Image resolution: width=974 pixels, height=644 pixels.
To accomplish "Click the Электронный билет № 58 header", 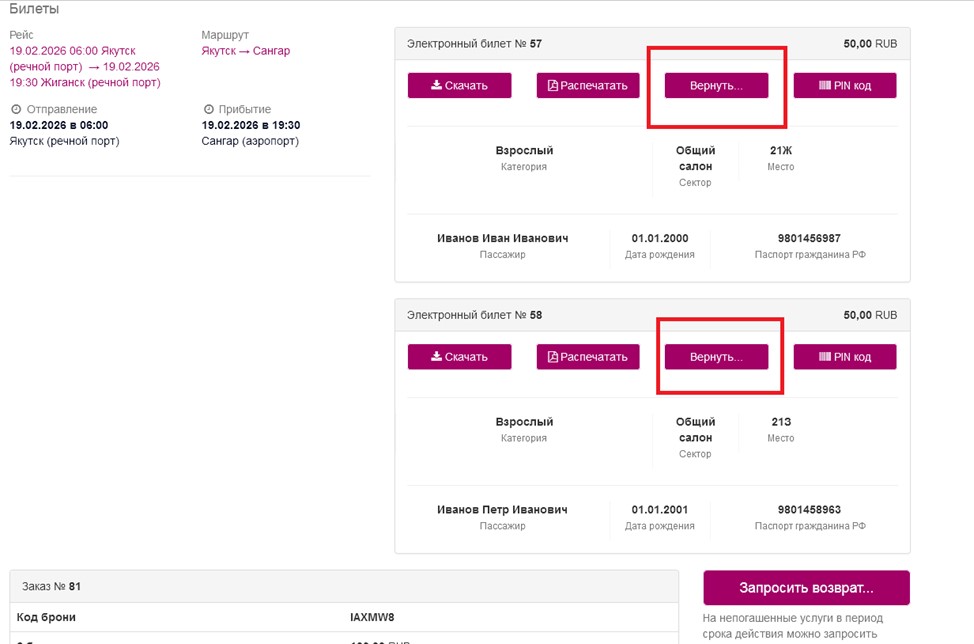I will pos(652,315).
